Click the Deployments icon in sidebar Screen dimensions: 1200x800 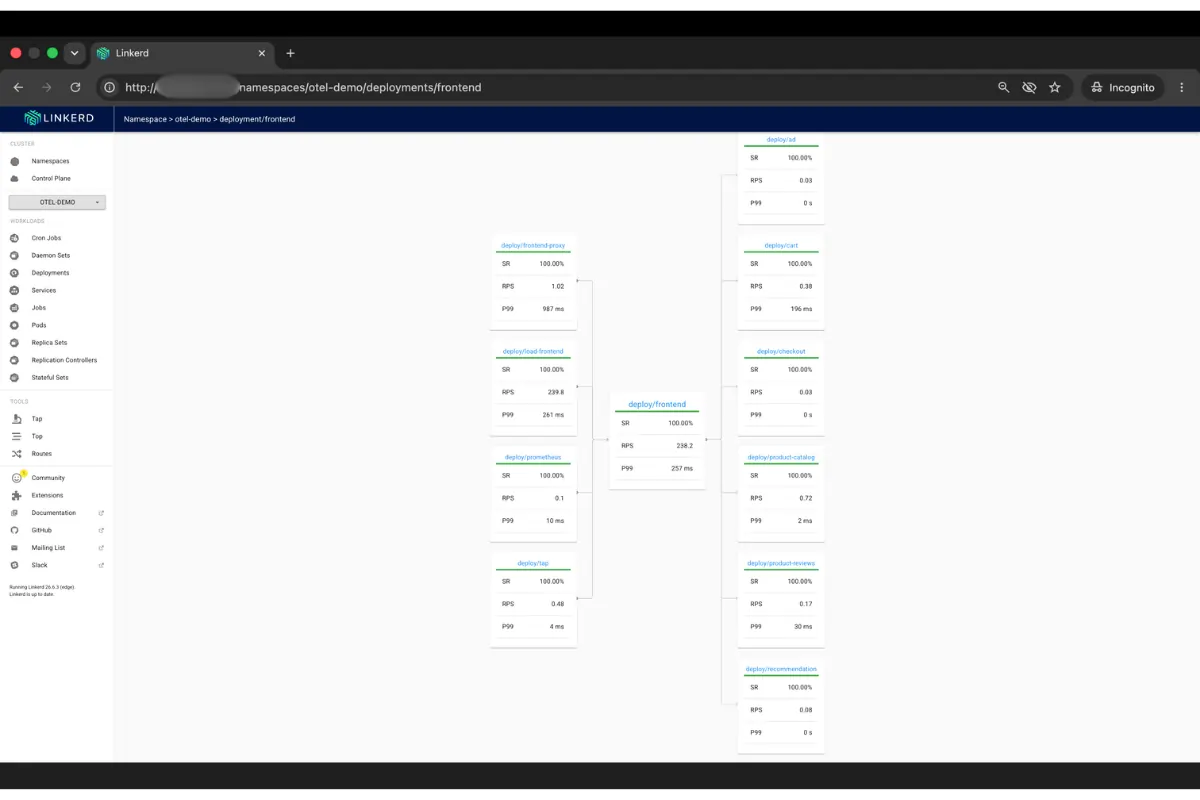pyautogui.click(x=15, y=273)
